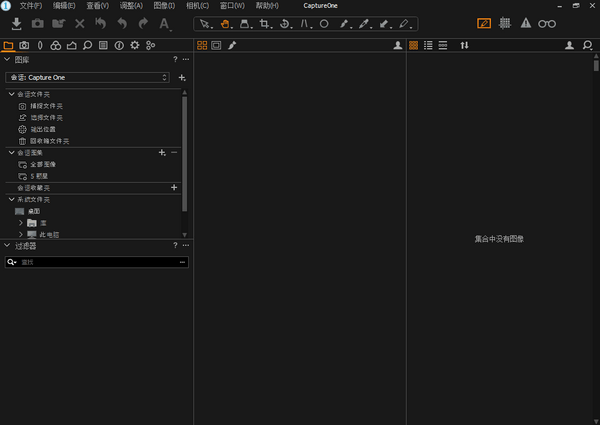Open the Color tool tab icon
Viewport: 600px width, 425px height.
(x=56, y=45)
